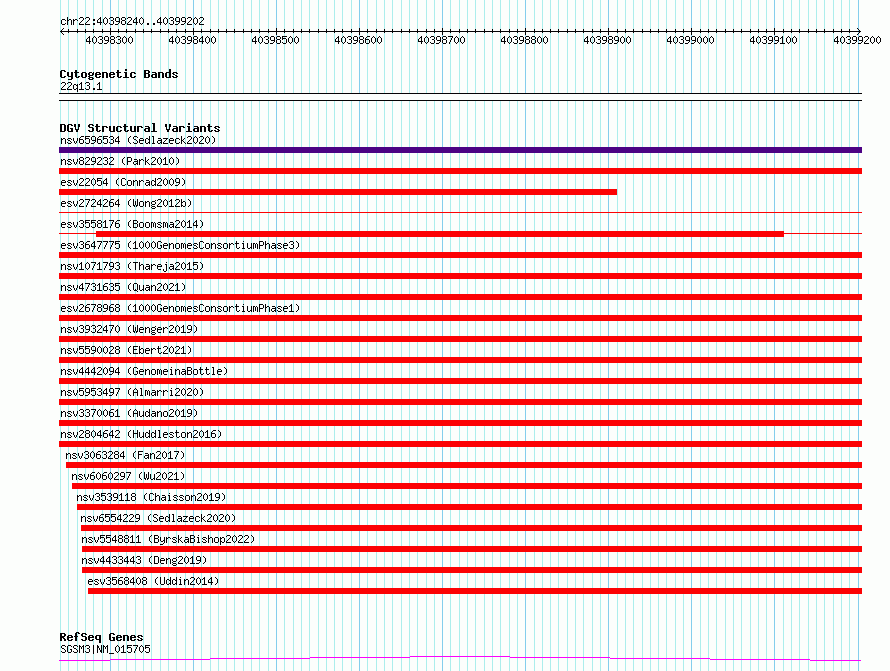
Task: Open esv2678968 (1000GenomesConsortiumPhase1) label
Action: coord(180,308)
